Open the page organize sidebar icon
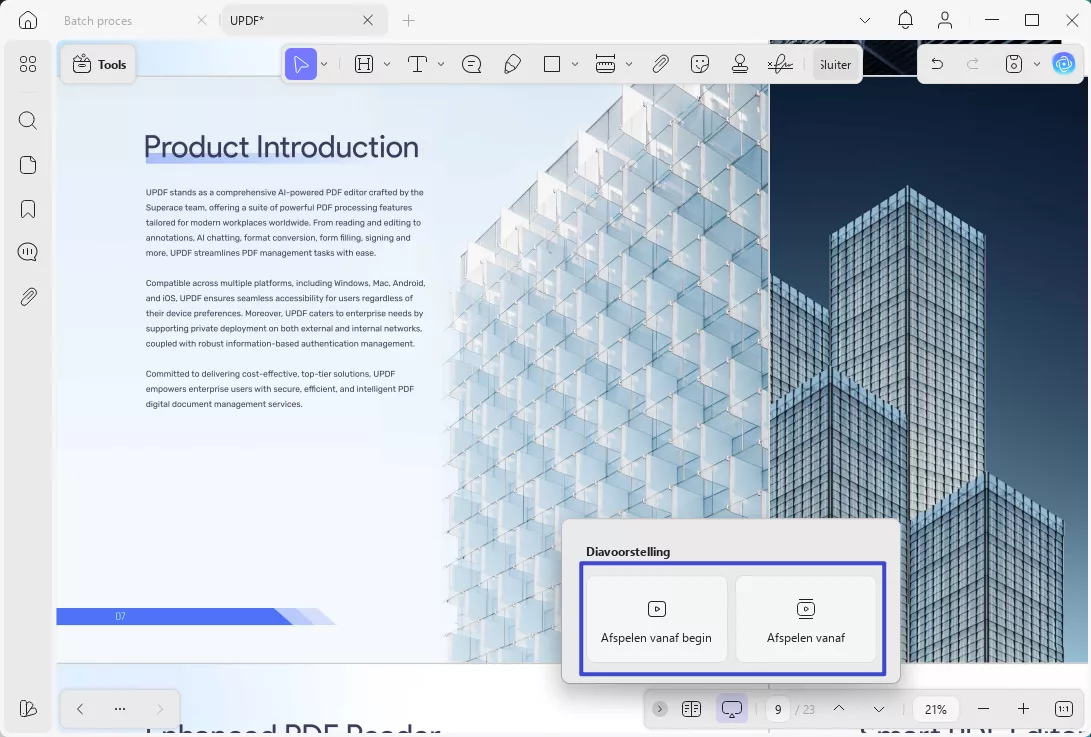Viewport: 1091px width, 737px height. click(28, 165)
